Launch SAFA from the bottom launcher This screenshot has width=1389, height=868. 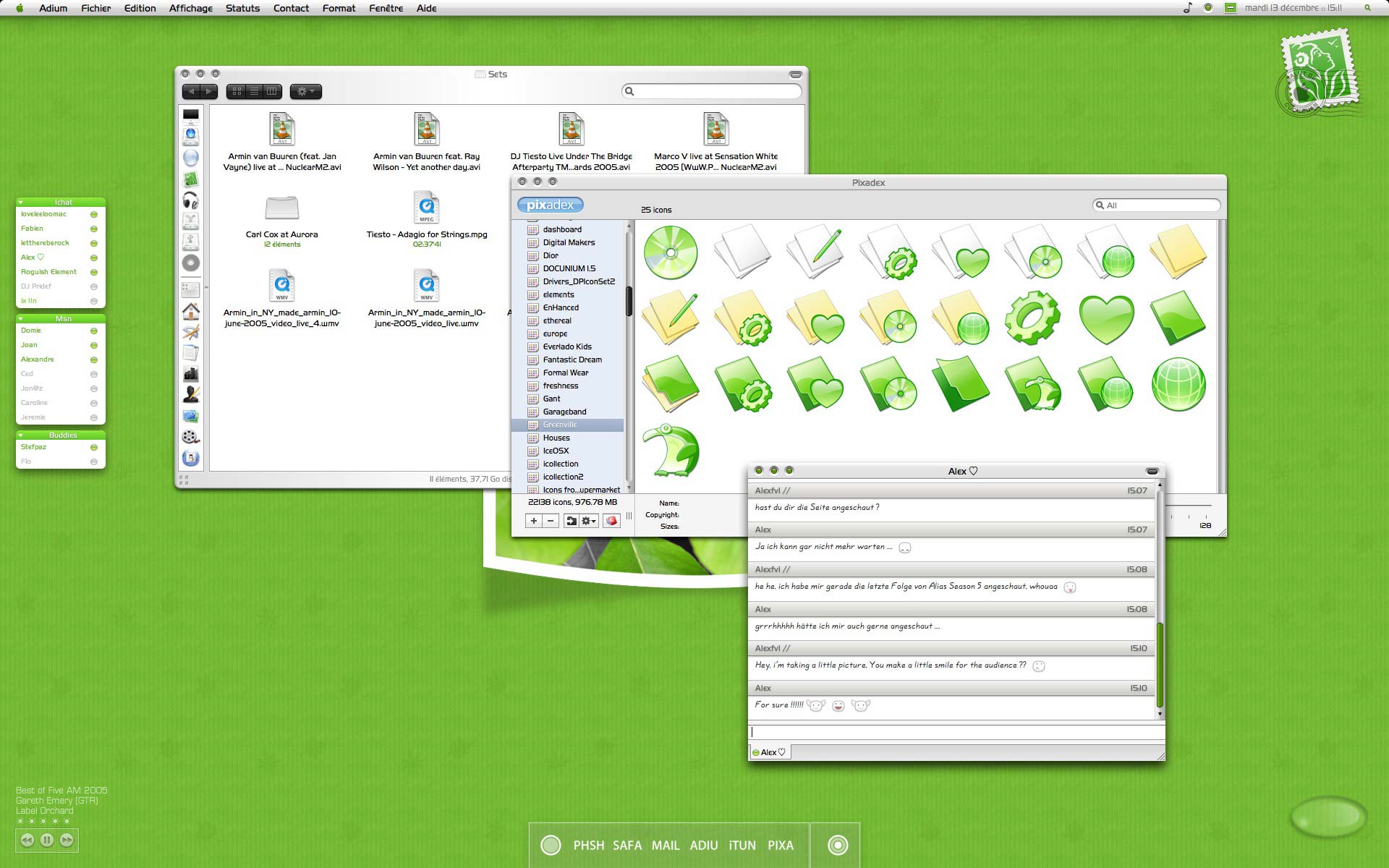(627, 845)
